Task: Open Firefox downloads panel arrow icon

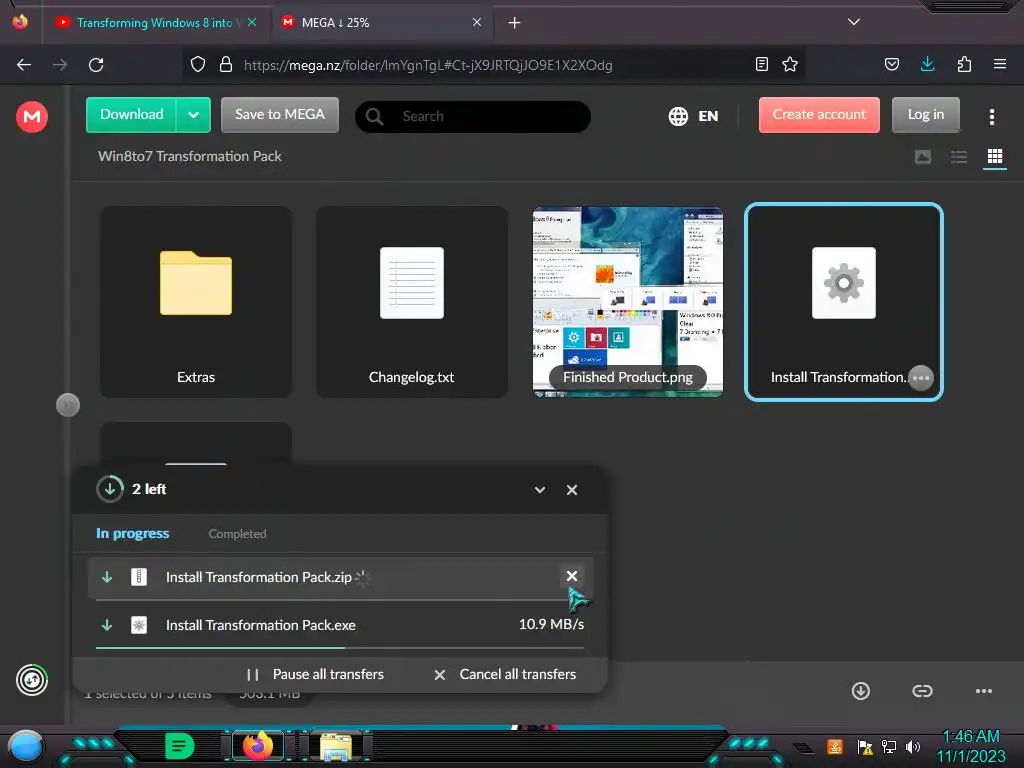Action: pos(927,64)
